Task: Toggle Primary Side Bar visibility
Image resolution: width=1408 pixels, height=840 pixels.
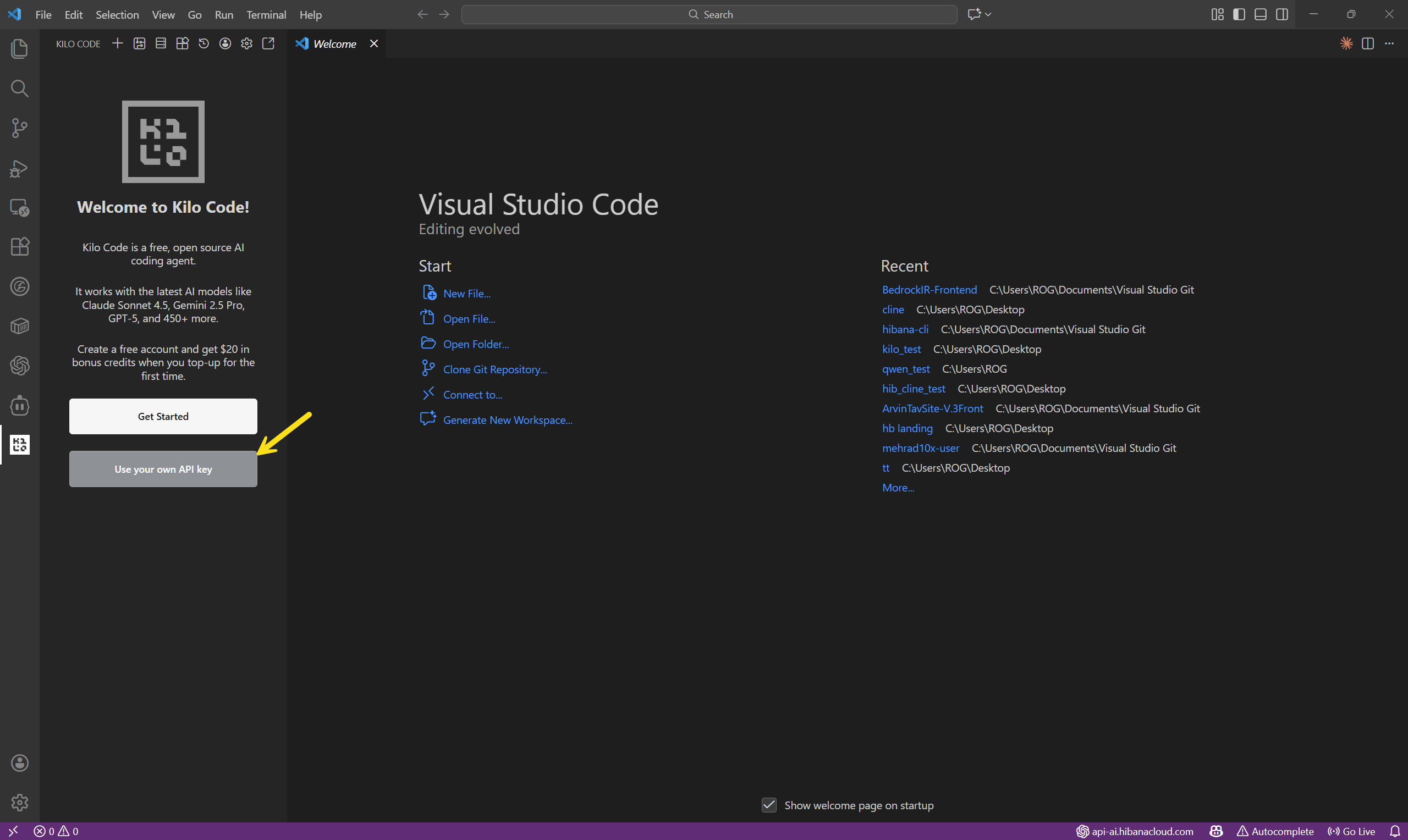Action: 1239,15
